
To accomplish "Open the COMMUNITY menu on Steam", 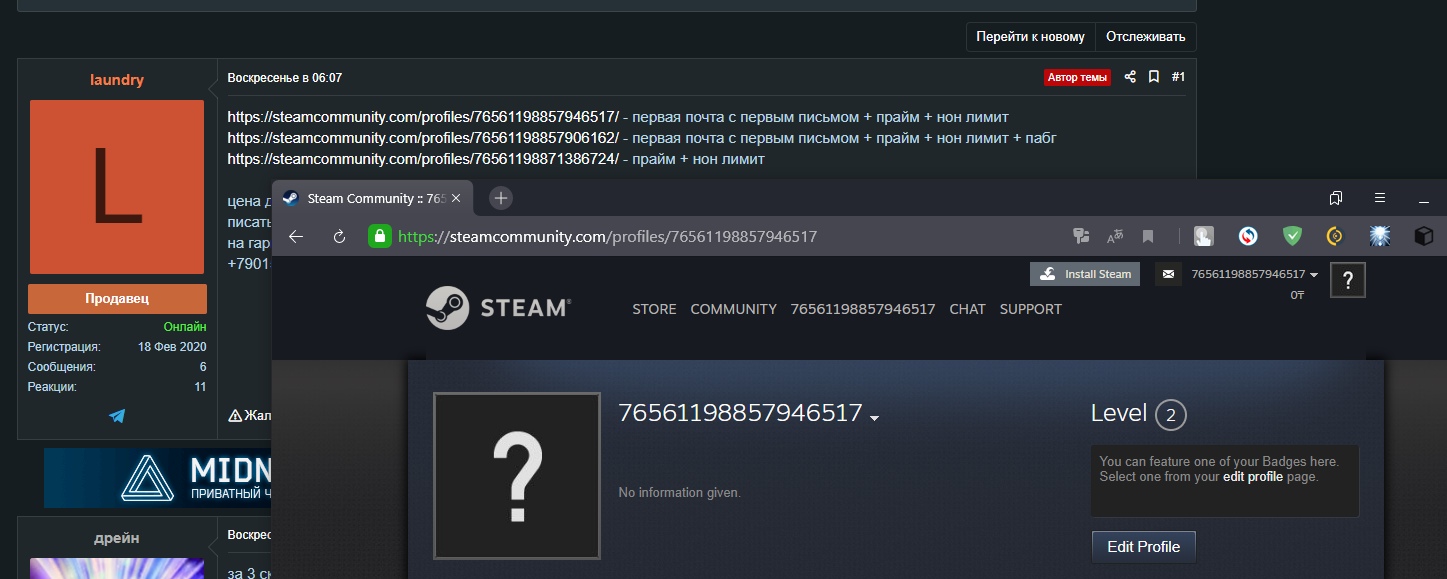I will click(733, 309).
